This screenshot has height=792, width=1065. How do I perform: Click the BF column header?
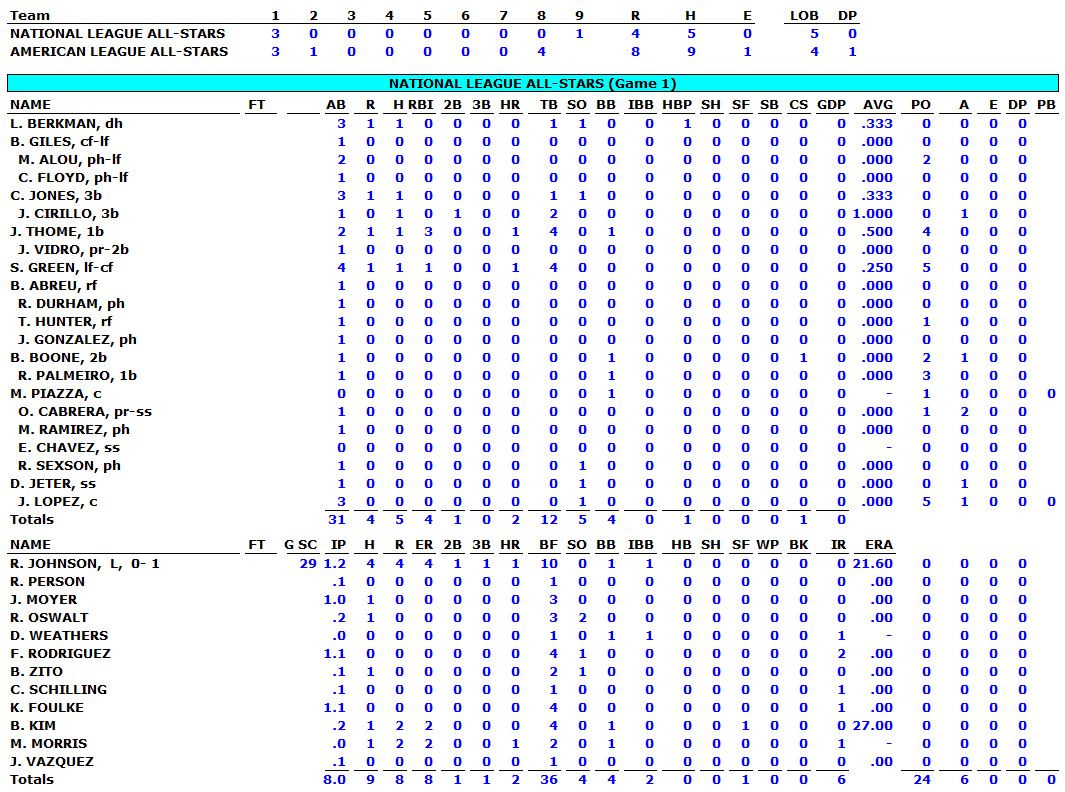549,545
